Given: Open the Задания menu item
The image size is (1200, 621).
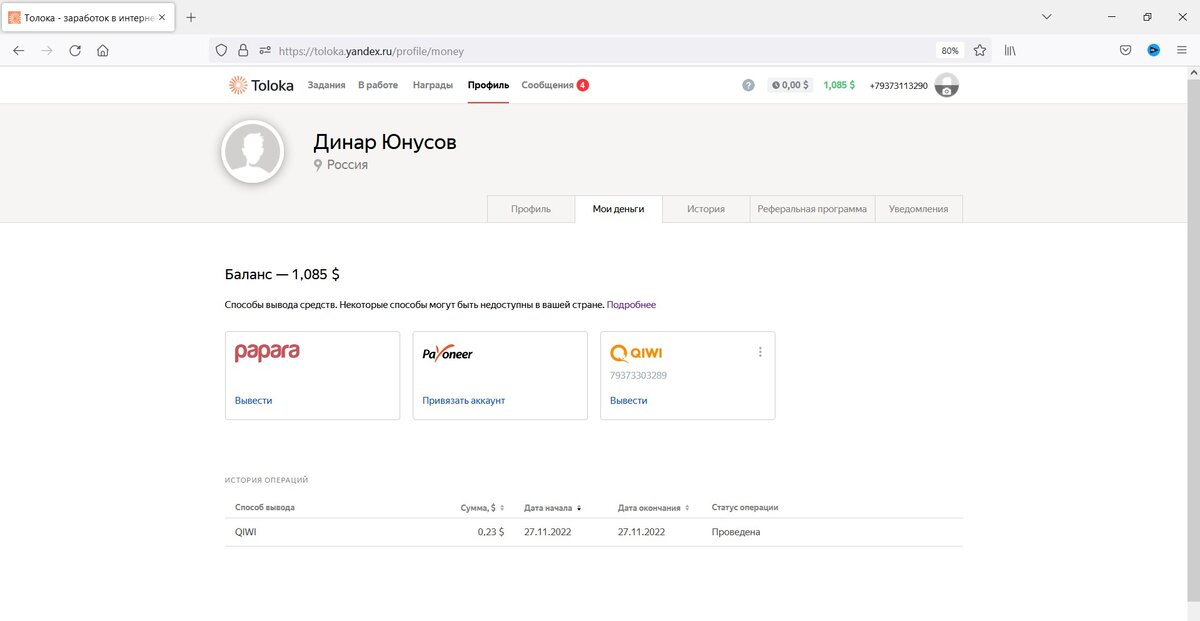Looking at the screenshot, I should coord(326,85).
